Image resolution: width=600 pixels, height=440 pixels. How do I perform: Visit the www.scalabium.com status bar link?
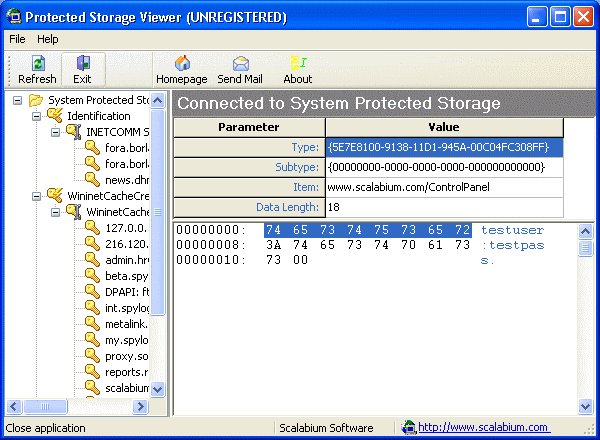pos(483,427)
